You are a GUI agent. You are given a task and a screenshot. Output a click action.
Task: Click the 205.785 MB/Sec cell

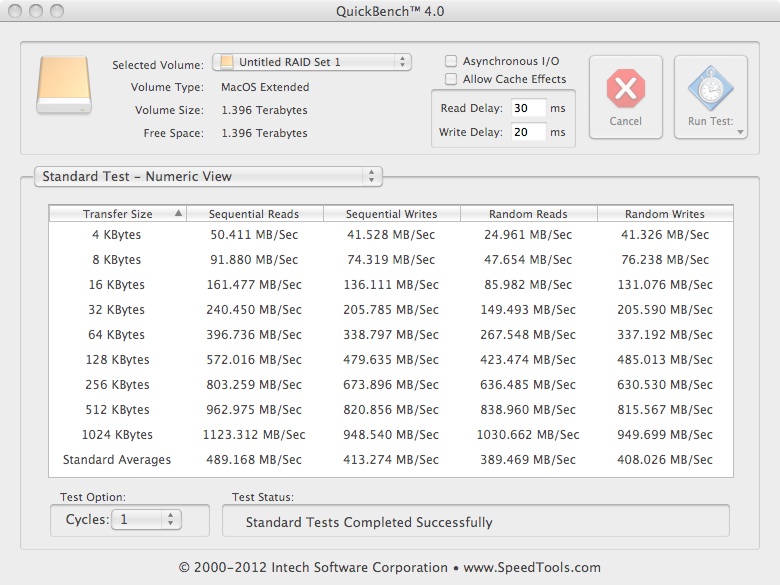click(391, 309)
